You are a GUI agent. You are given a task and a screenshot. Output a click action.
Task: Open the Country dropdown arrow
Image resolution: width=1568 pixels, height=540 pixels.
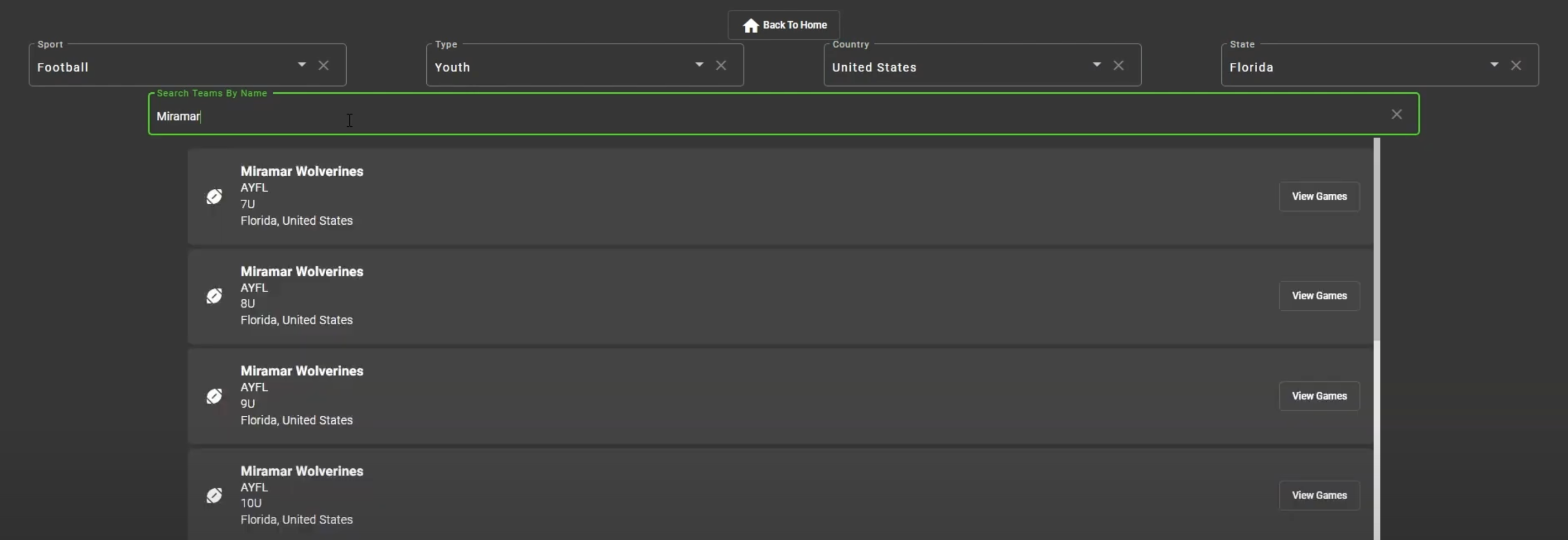click(x=1096, y=65)
